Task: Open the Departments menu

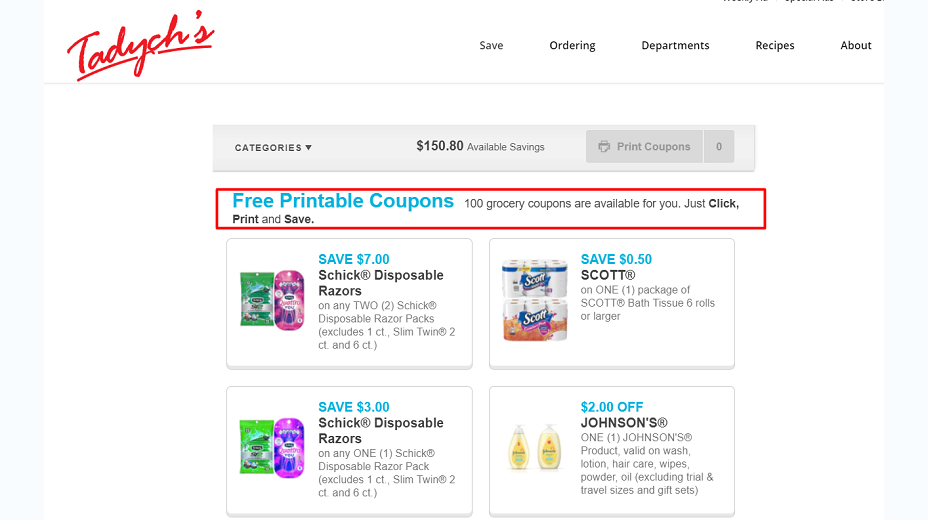Action: (675, 46)
